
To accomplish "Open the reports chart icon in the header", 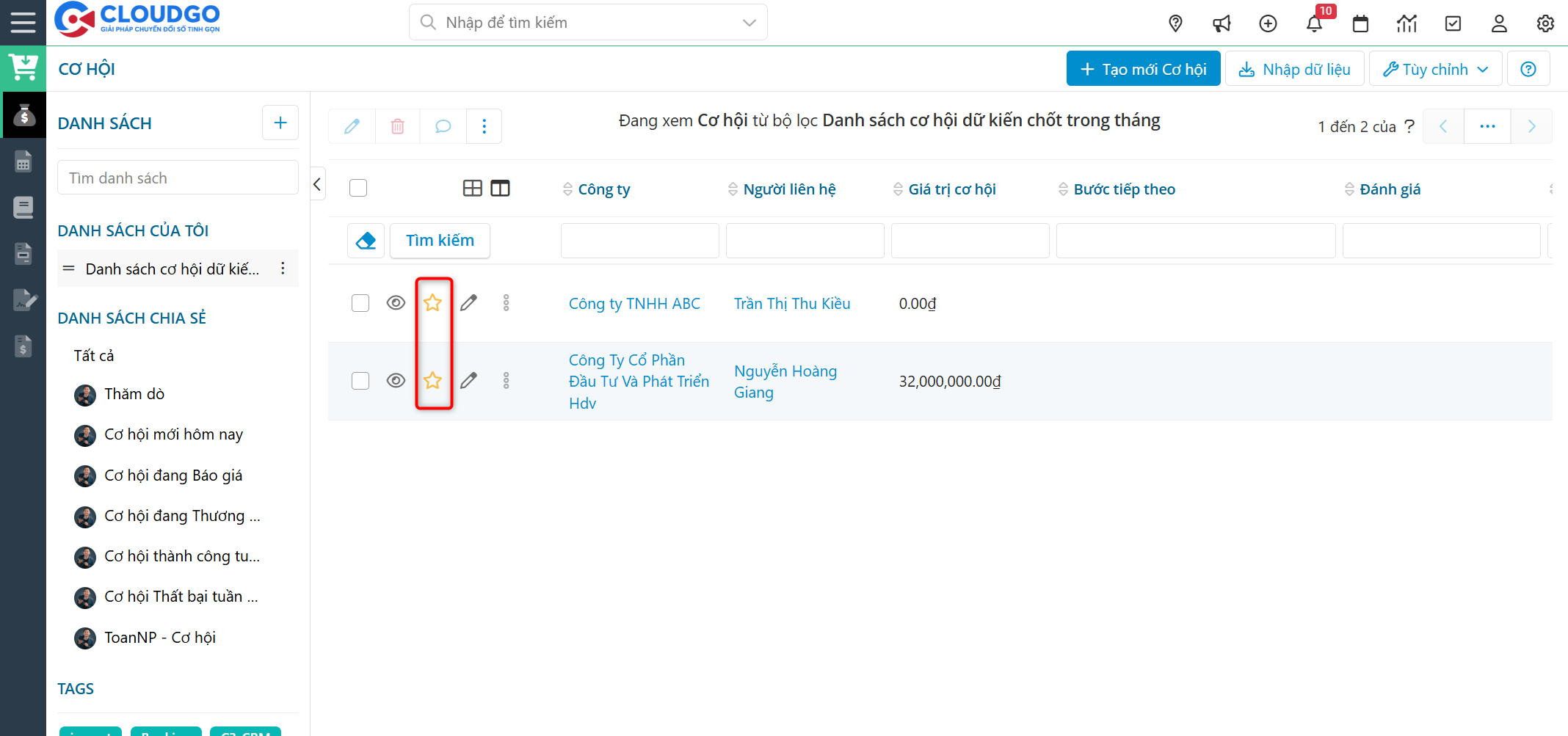I will pyautogui.click(x=1407, y=23).
